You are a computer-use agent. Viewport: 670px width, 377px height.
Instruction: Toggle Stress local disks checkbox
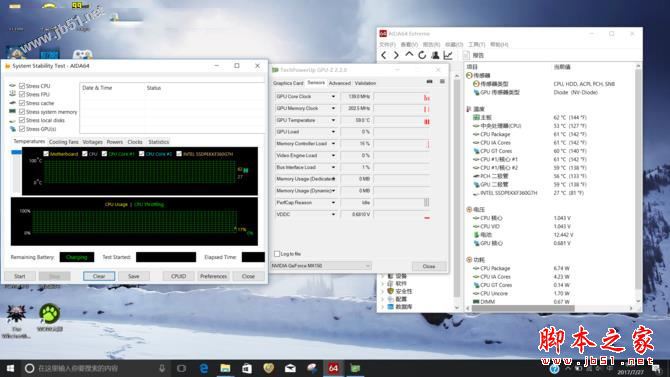coord(22,120)
